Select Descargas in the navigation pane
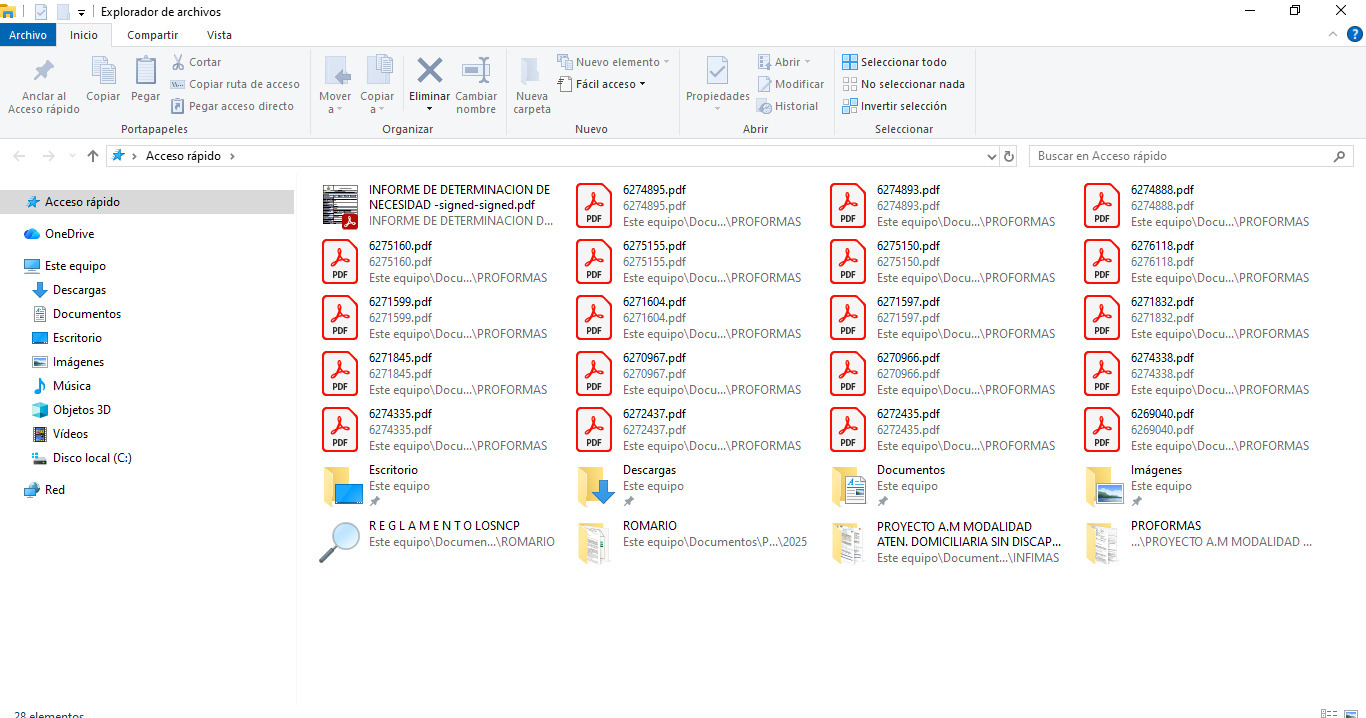The width and height of the screenshot is (1366, 718). point(79,290)
